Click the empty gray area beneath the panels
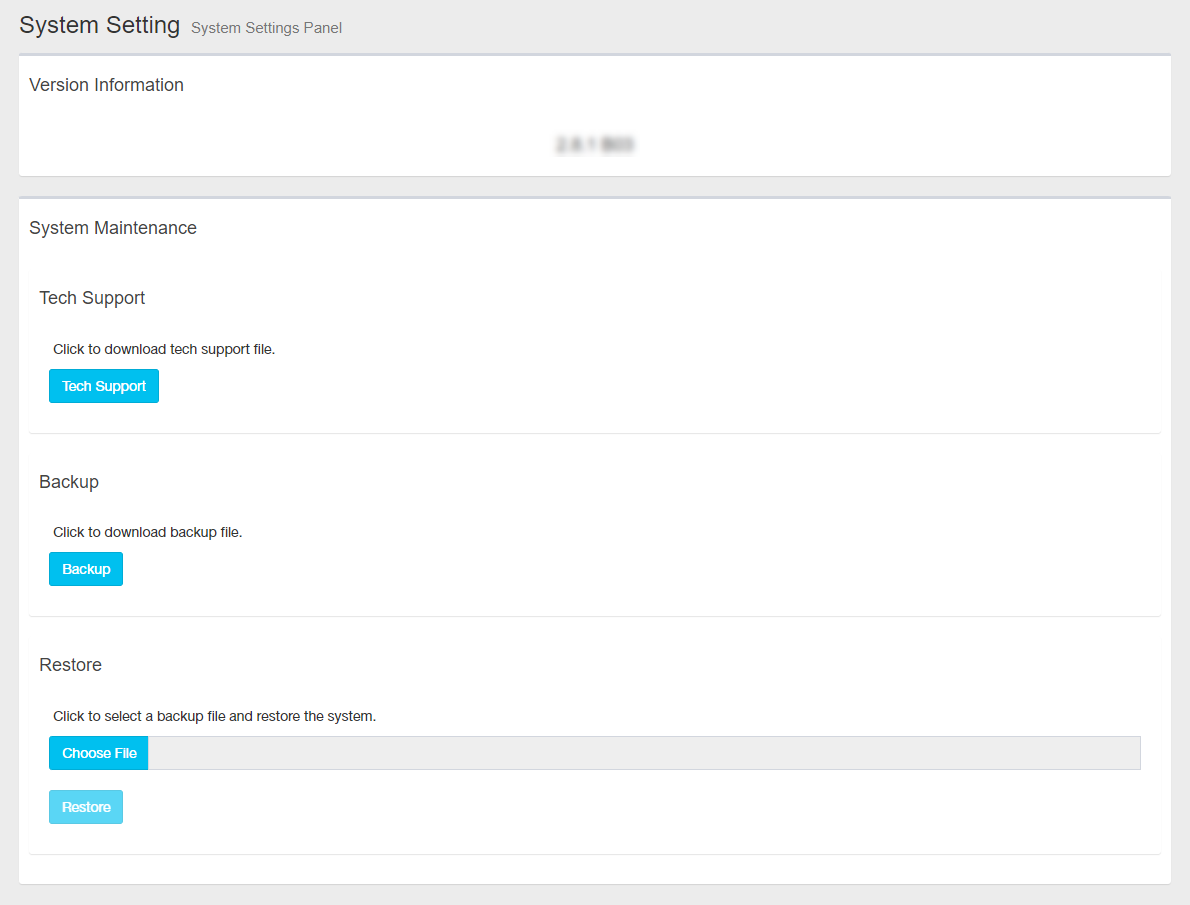This screenshot has width=1190, height=905. 594,895
